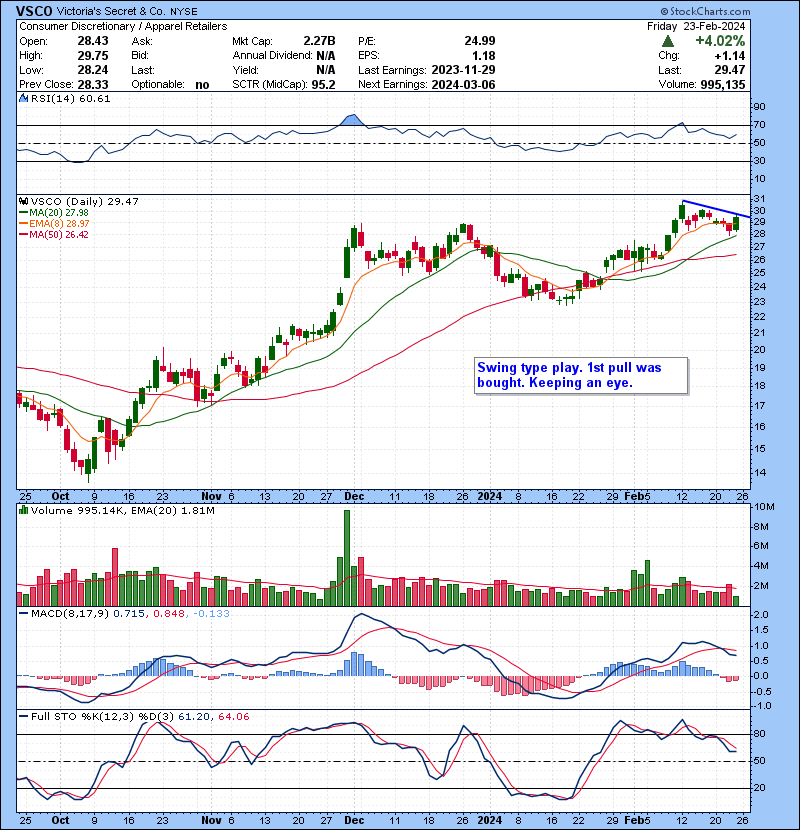Click Last Earnings date 2023-11-29
Image resolution: width=800 pixels, height=830 pixels.
click(463, 70)
